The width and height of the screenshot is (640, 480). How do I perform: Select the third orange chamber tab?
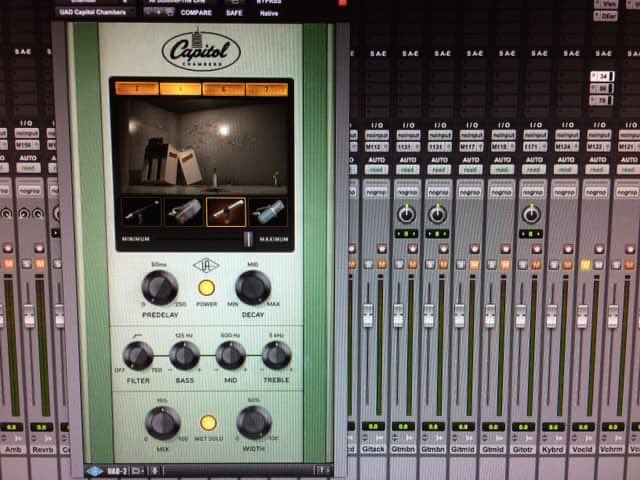pos(224,89)
